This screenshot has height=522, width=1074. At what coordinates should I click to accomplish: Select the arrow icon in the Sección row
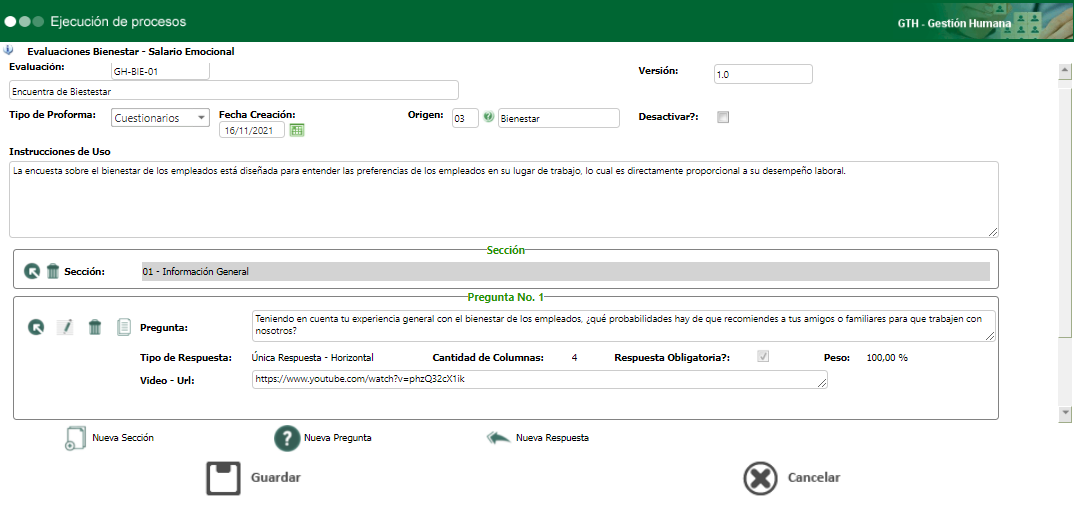32,271
